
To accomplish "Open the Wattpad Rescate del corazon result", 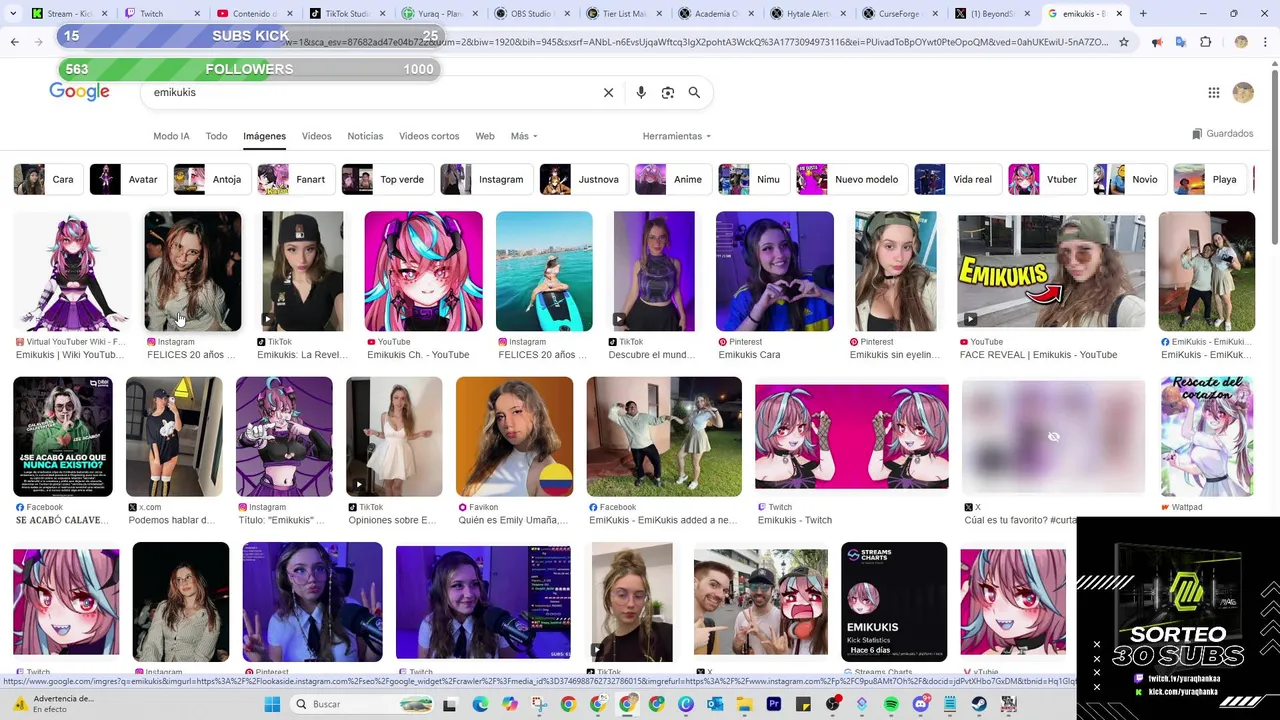I will 1207,437.
